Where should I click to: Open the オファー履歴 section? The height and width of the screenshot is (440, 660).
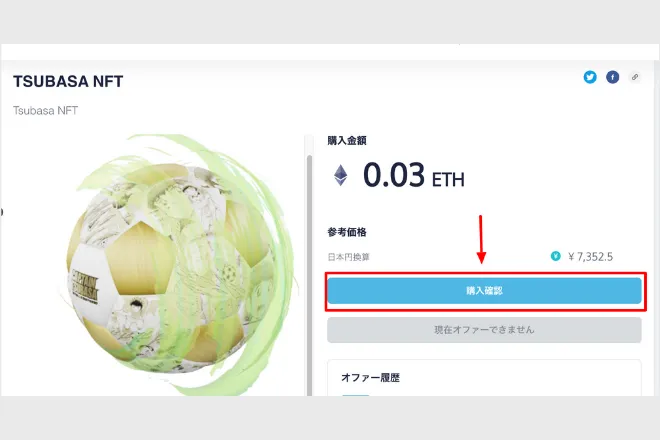[x=370, y=378]
